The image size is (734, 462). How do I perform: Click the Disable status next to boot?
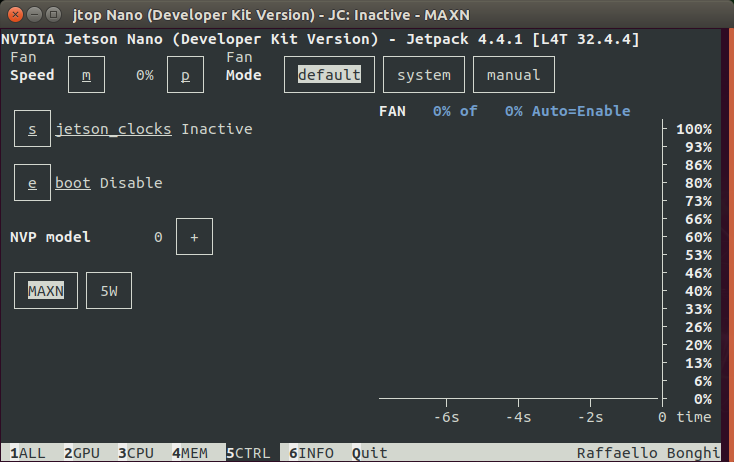(x=131, y=183)
